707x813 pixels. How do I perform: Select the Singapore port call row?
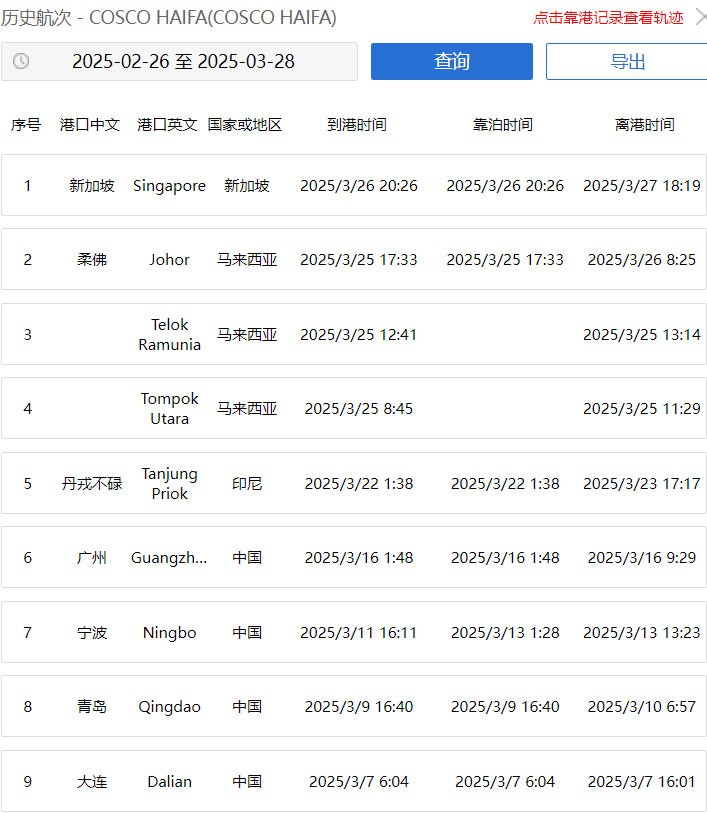coord(353,186)
